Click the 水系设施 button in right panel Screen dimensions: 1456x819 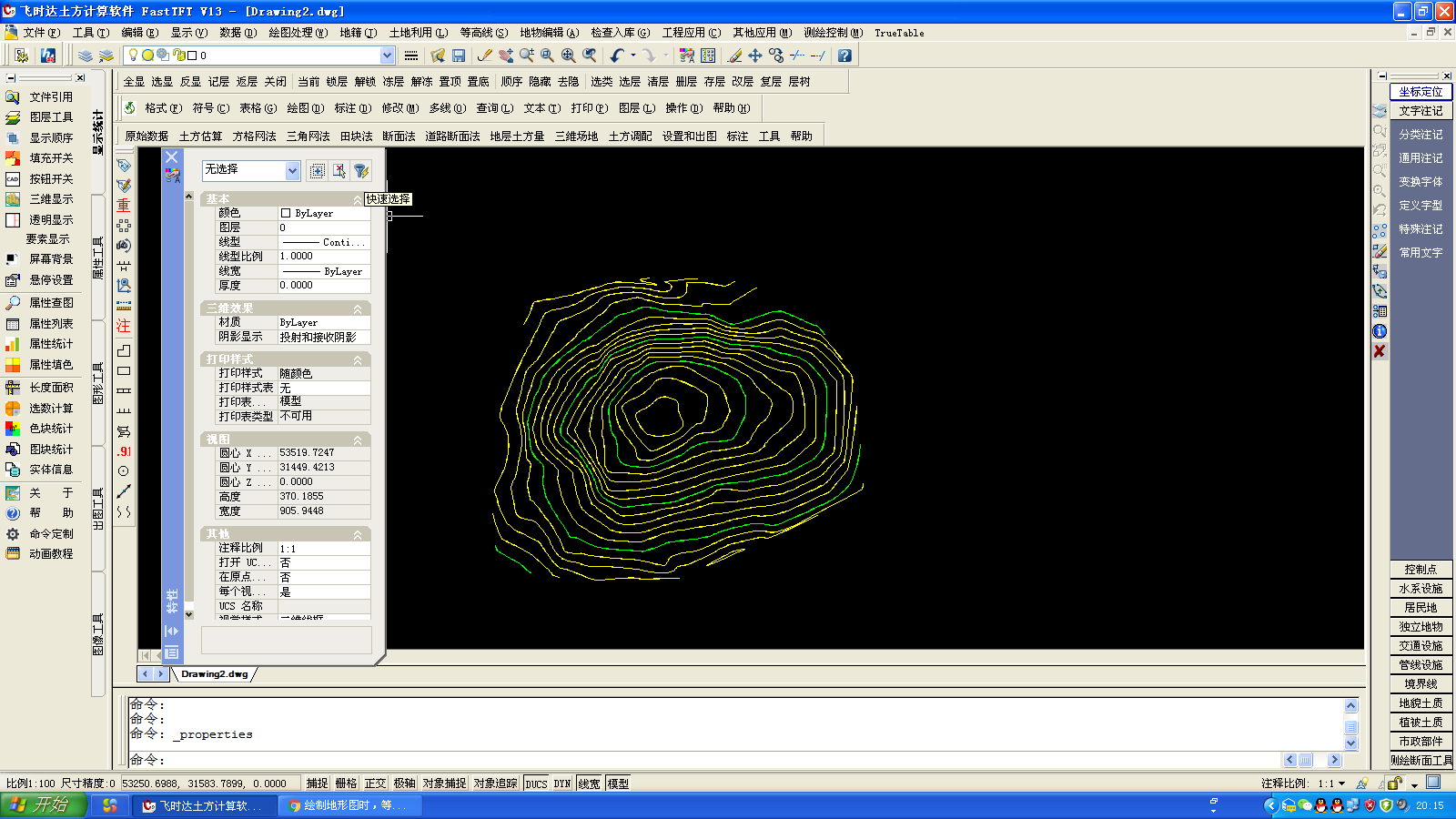(x=1421, y=589)
